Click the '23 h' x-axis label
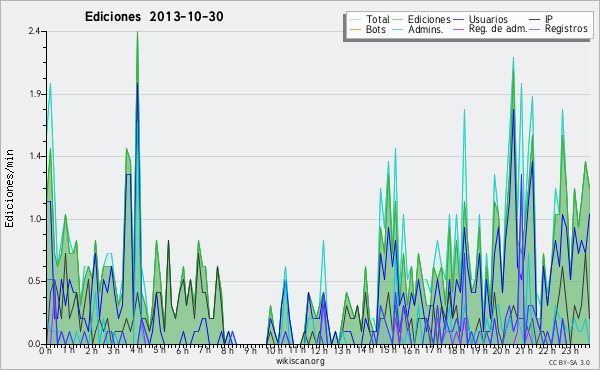Image resolution: width=600 pixels, height=370 pixels. [x=569, y=350]
